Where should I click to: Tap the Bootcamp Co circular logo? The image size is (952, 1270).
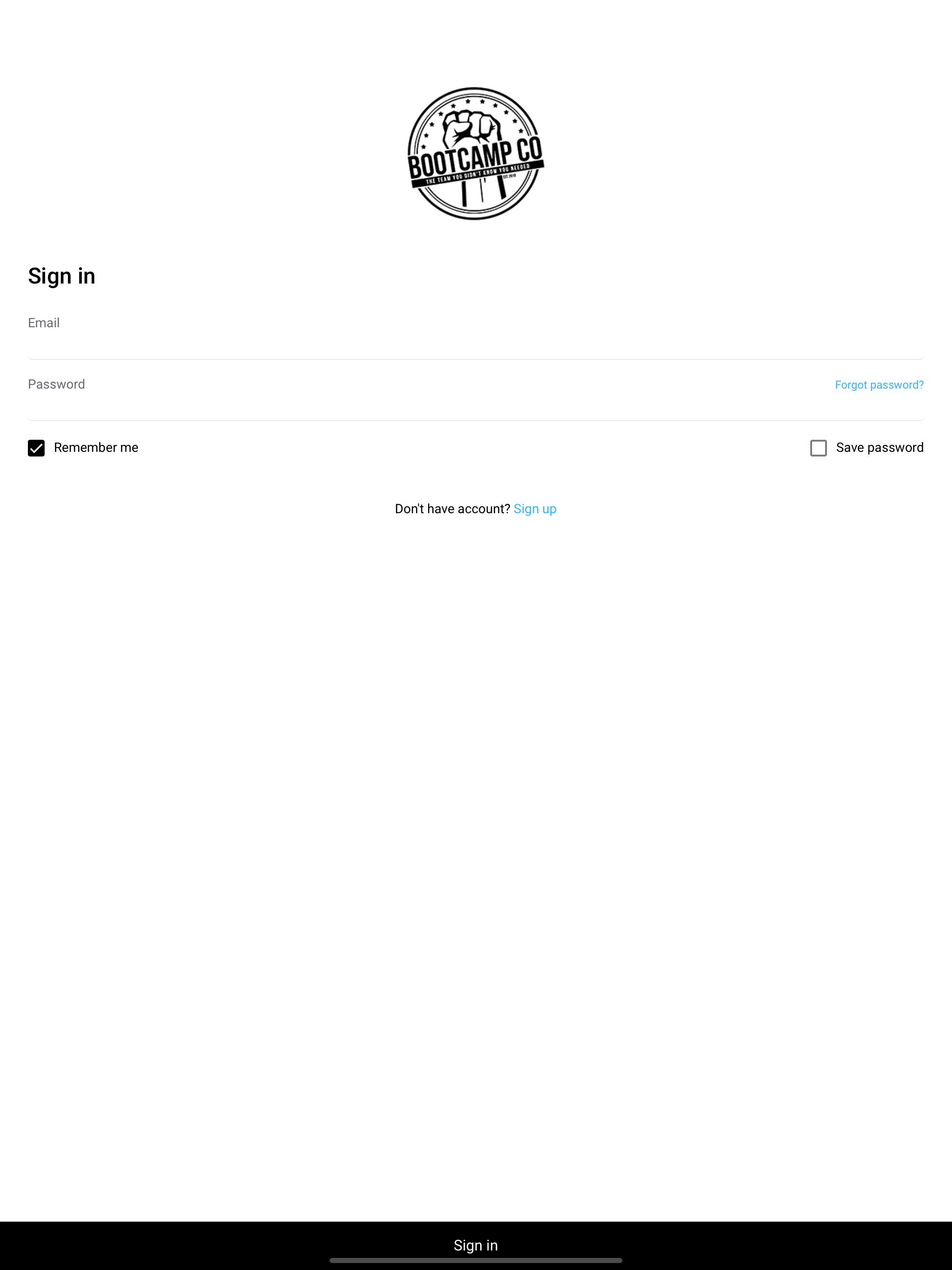coord(476,153)
